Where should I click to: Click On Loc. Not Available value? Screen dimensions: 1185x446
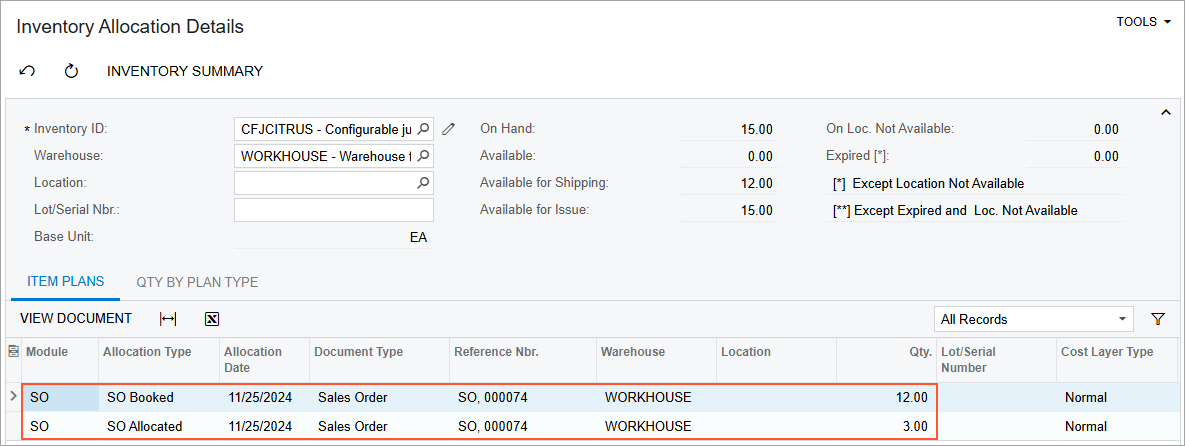(x=1106, y=129)
